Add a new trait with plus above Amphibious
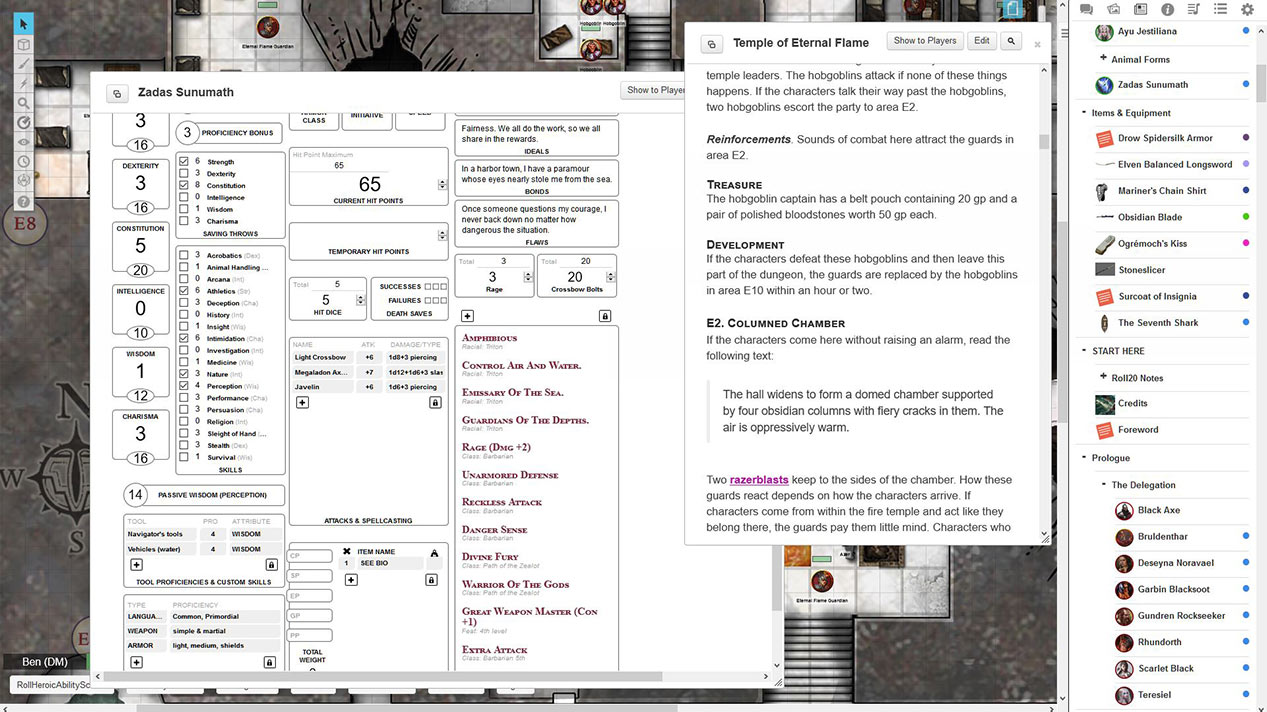 [x=468, y=316]
